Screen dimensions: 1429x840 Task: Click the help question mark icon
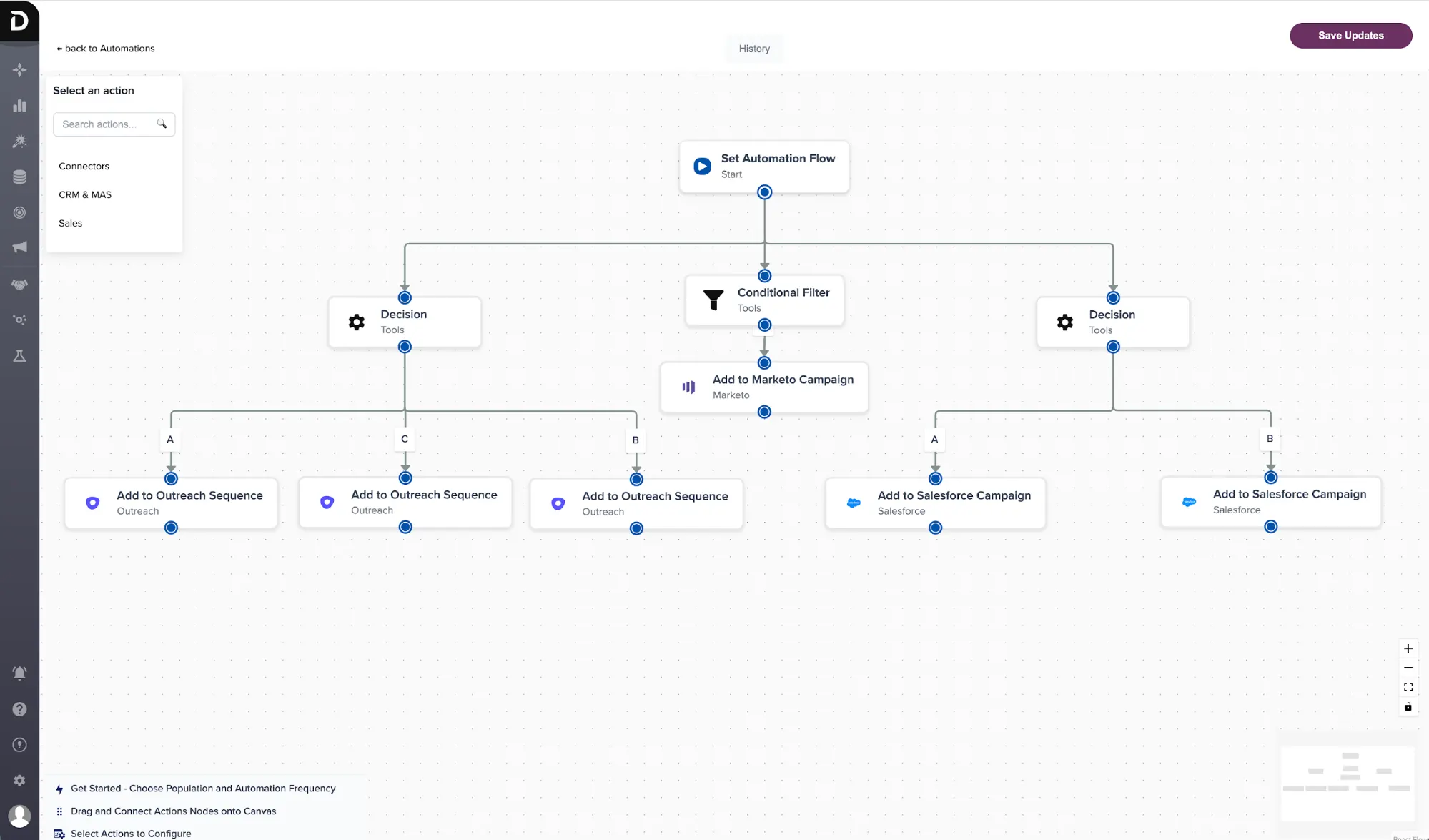pos(19,709)
